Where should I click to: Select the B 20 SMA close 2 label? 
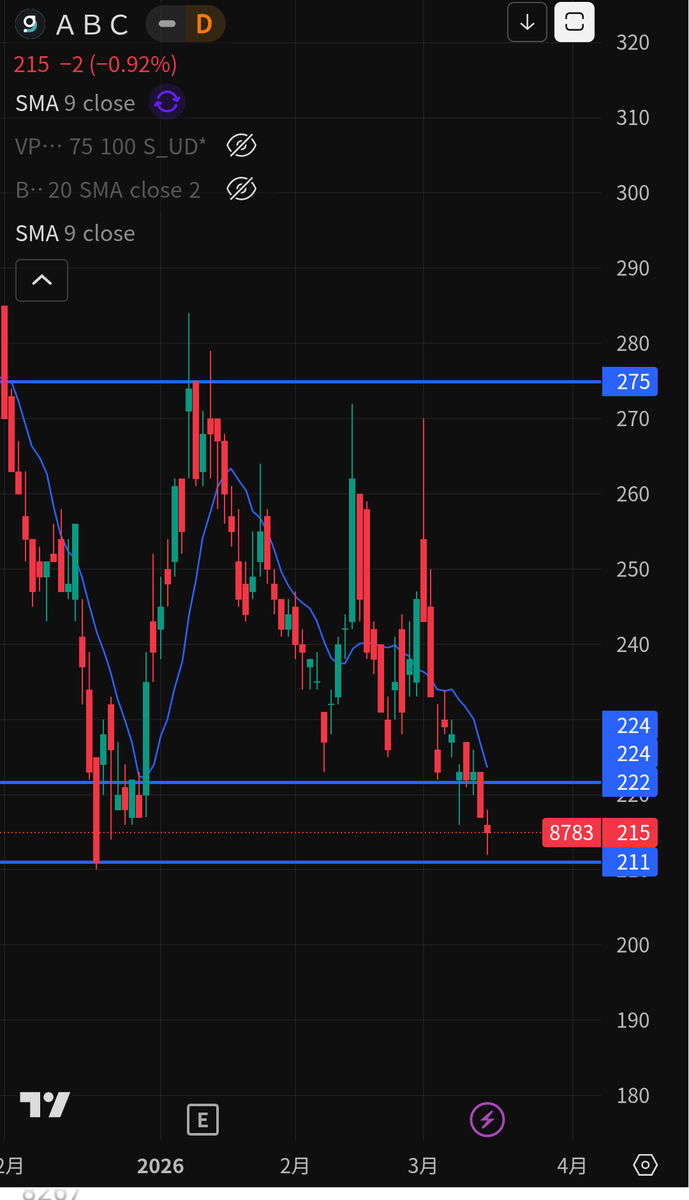tap(108, 189)
